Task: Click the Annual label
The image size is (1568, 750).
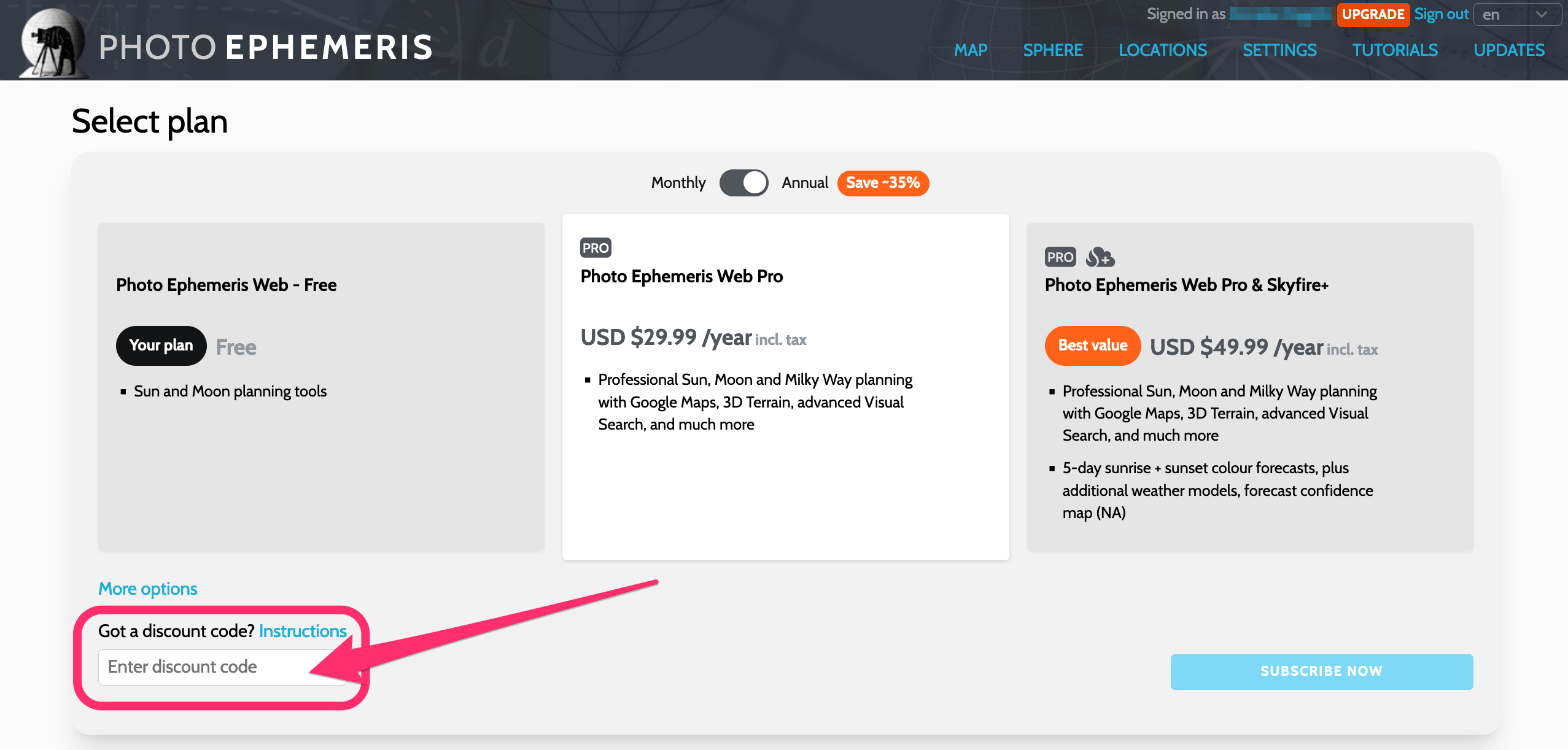Action: pyautogui.click(x=805, y=183)
